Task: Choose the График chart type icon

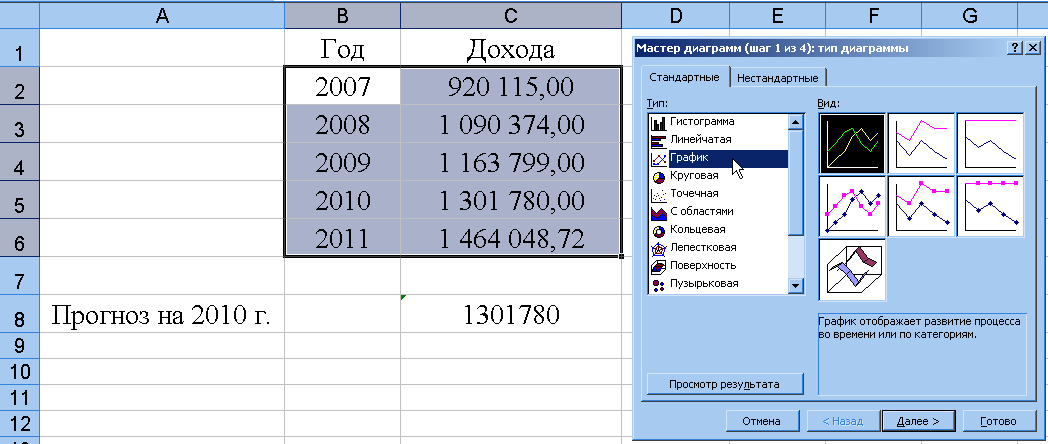Action: point(659,158)
